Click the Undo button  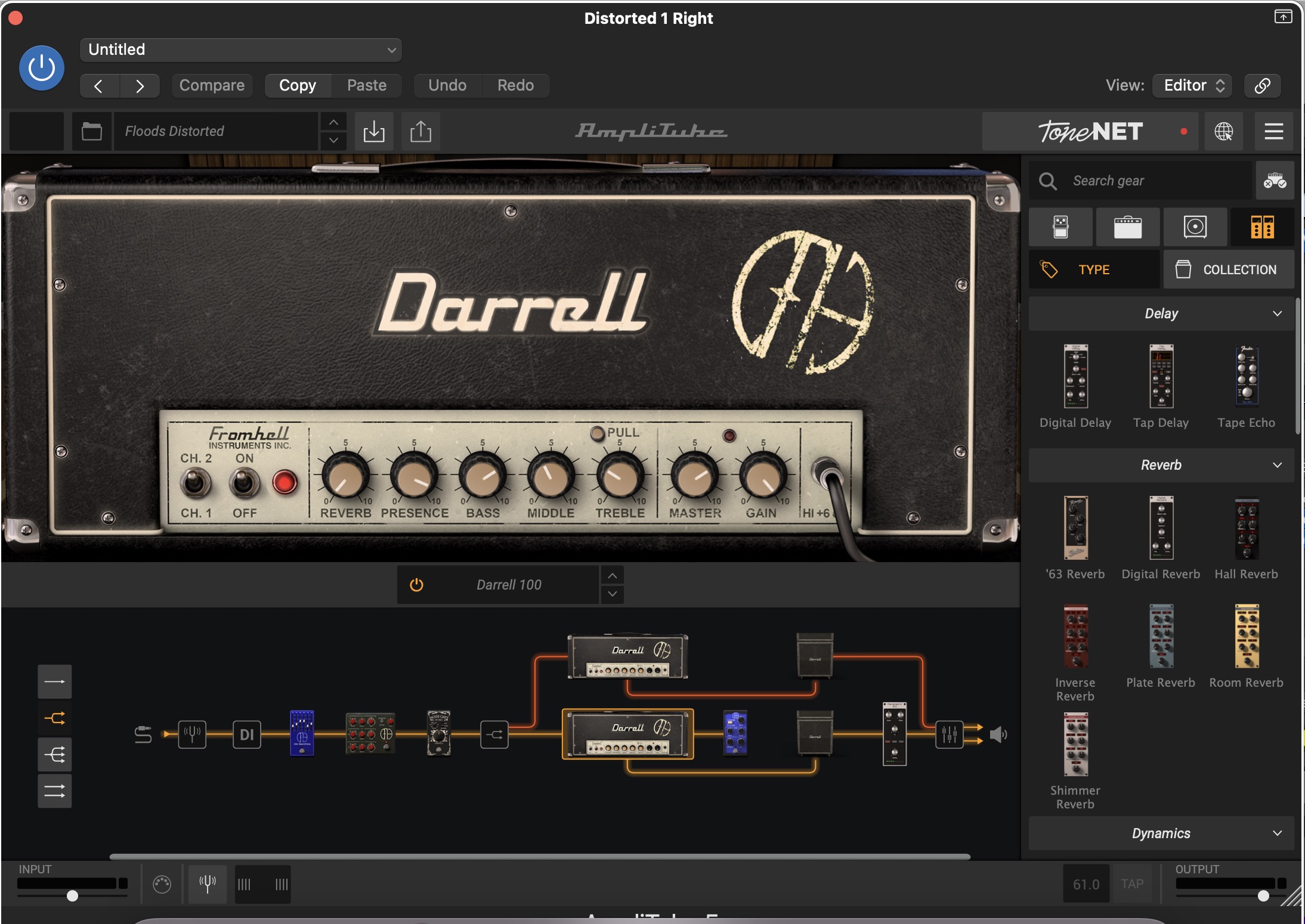447,86
